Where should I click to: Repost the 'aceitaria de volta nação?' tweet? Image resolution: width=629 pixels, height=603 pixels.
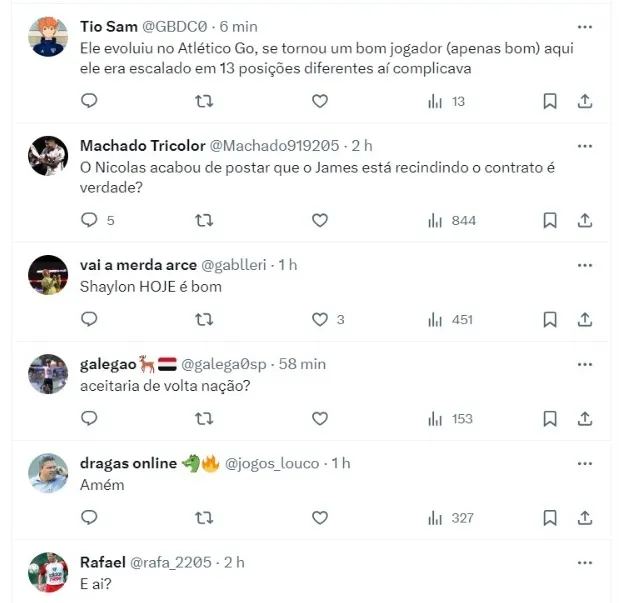tap(204, 418)
